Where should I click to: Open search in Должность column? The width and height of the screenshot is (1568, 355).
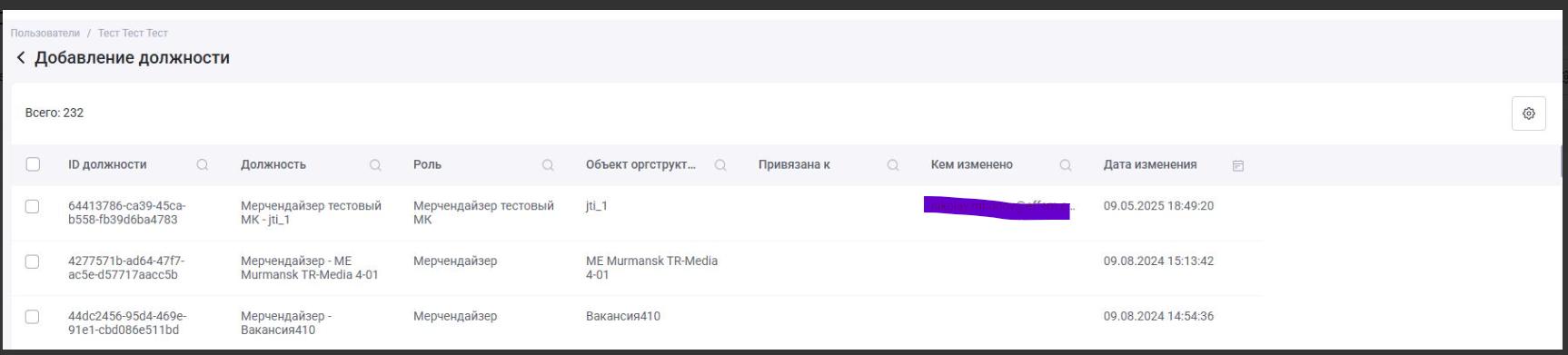pos(375,165)
